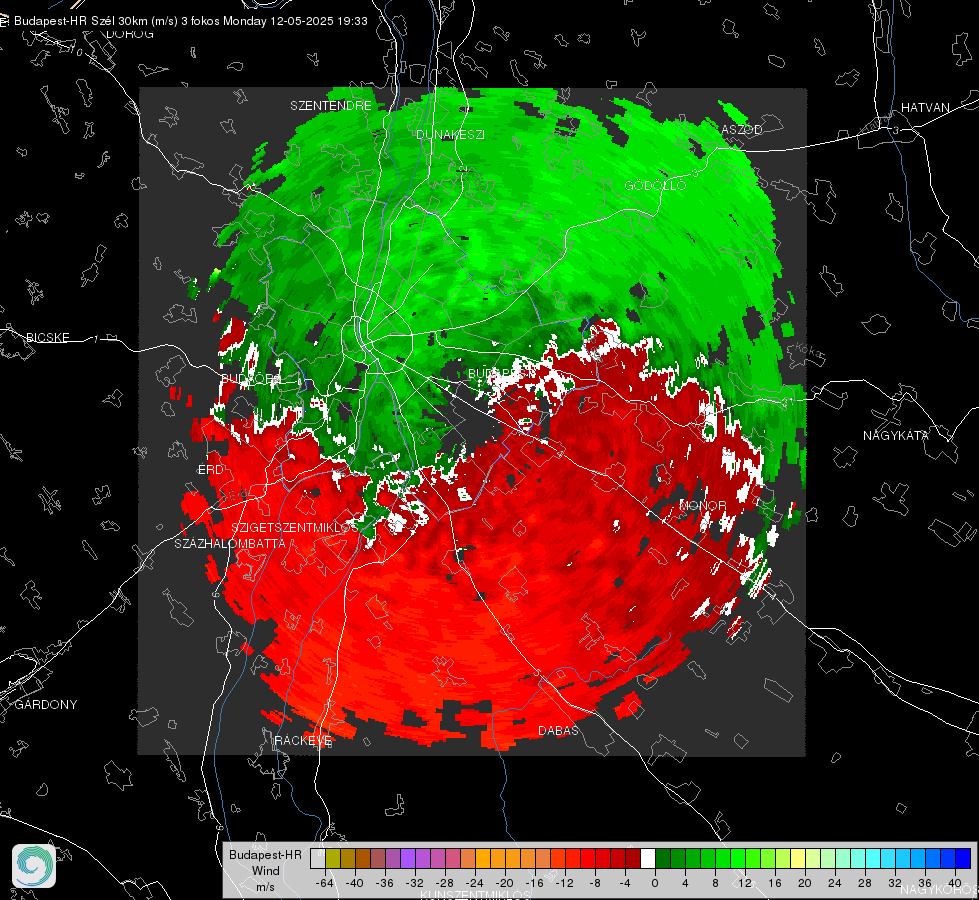The height and width of the screenshot is (900, 979).
Task: Click the BUDAÖRS town label
Action: tap(252, 380)
